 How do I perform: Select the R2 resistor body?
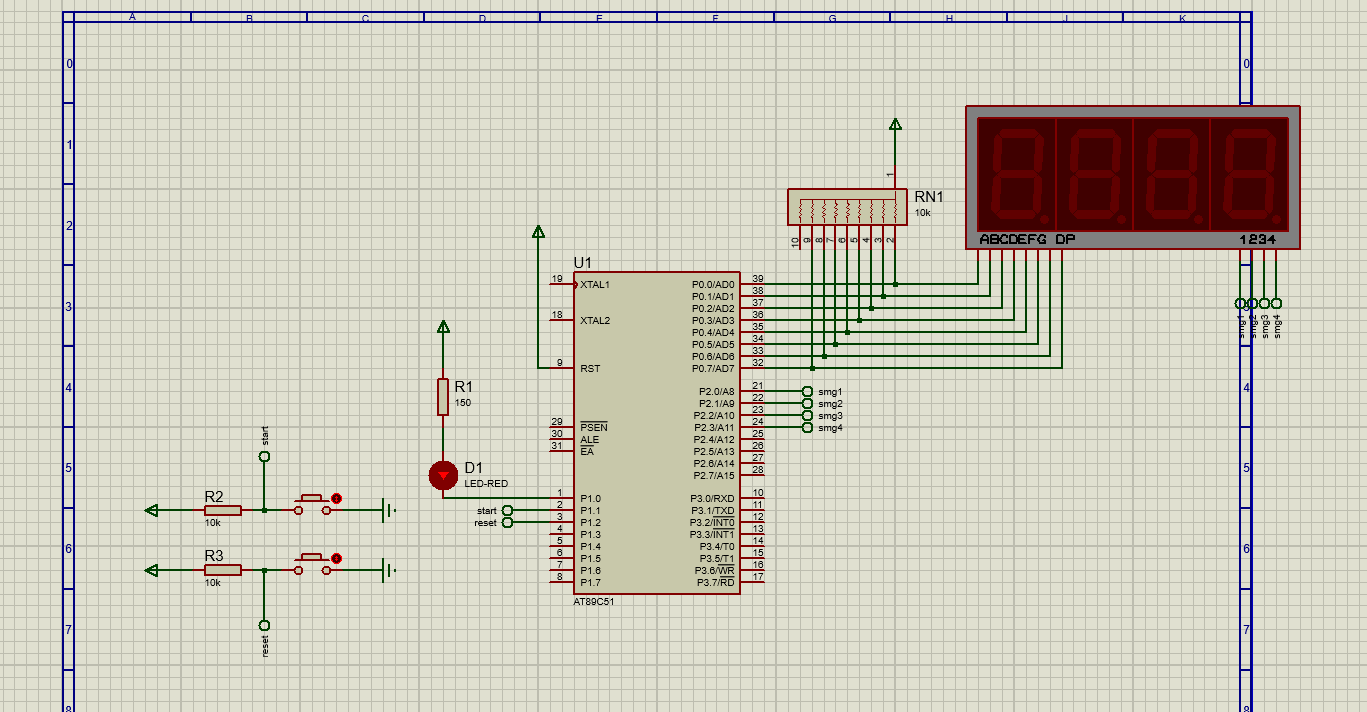(223, 510)
